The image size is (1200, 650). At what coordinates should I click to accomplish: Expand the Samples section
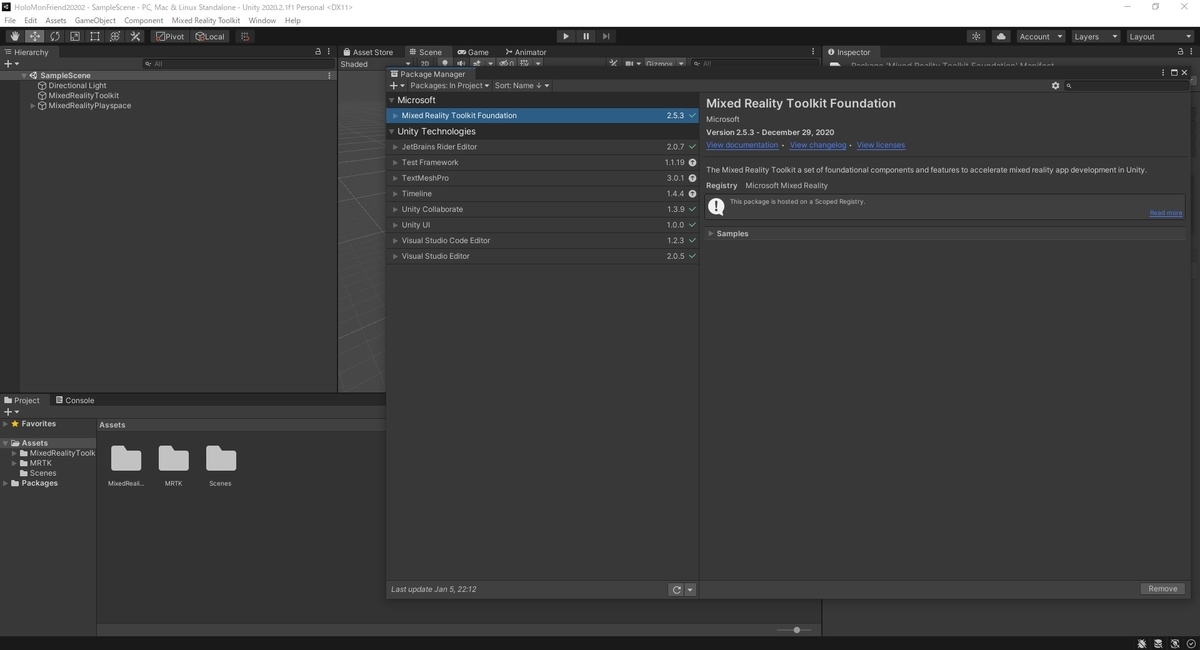pos(711,234)
